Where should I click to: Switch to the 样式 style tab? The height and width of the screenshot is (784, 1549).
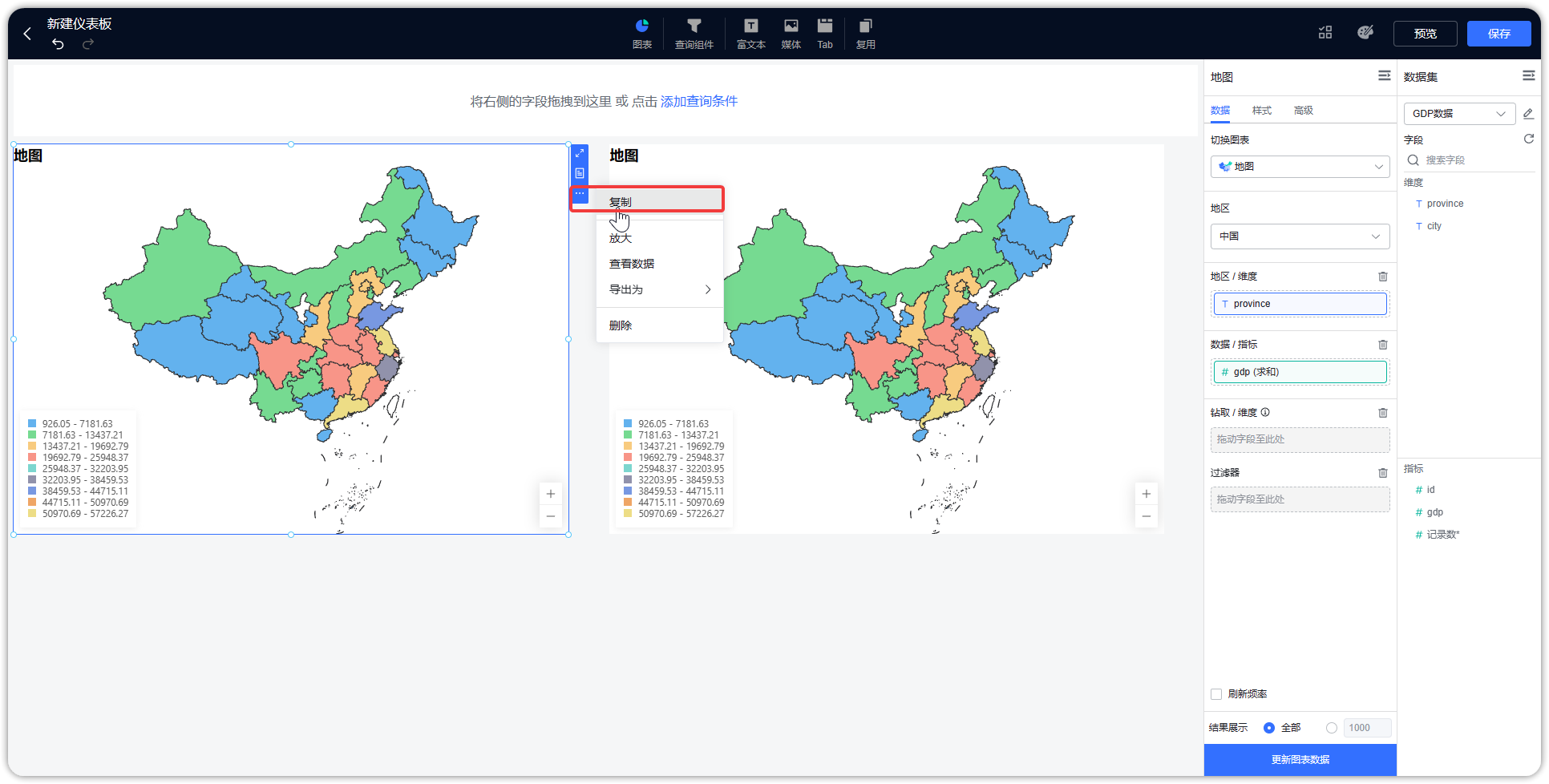click(1261, 110)
